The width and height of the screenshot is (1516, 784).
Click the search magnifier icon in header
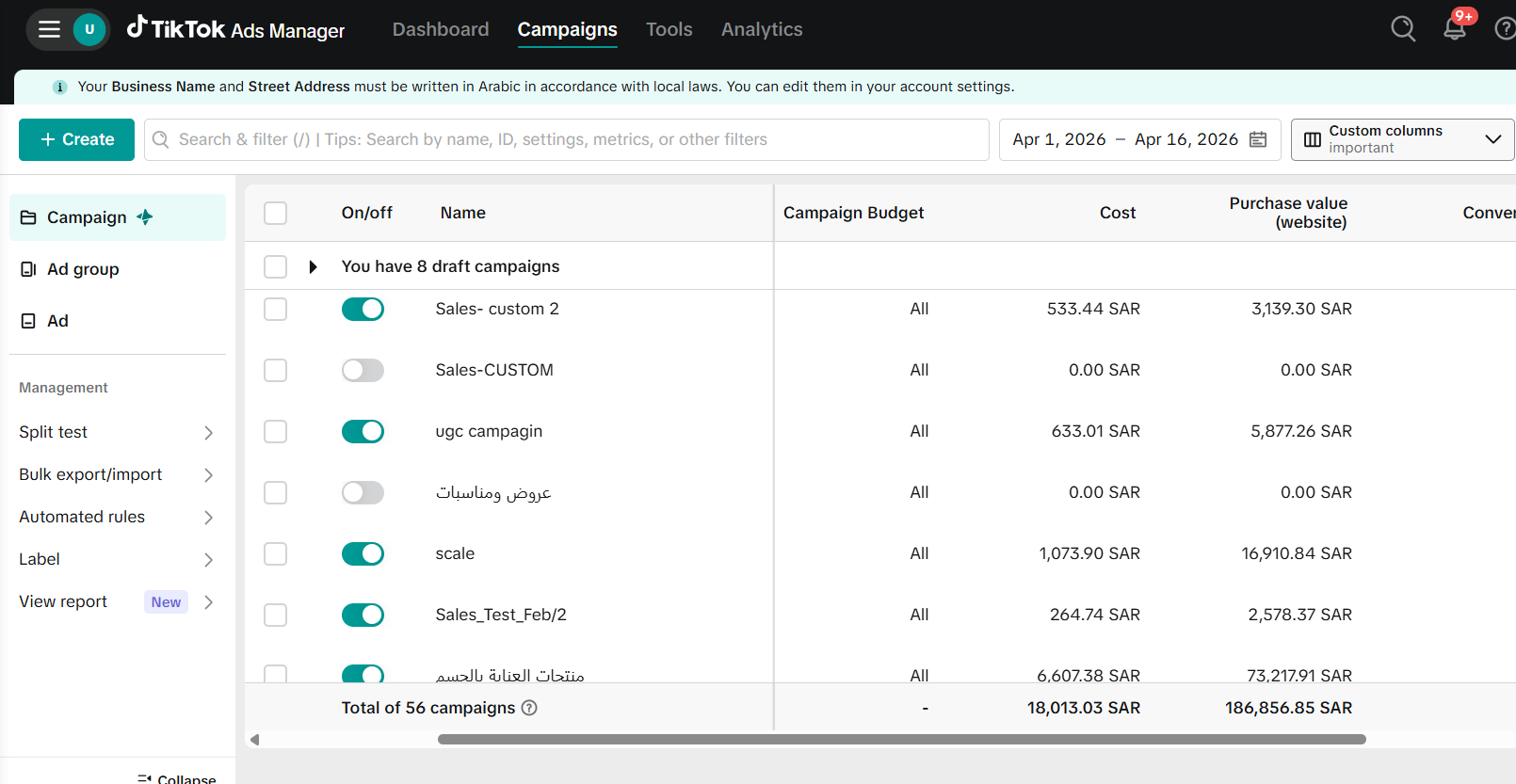(1403, 29)
